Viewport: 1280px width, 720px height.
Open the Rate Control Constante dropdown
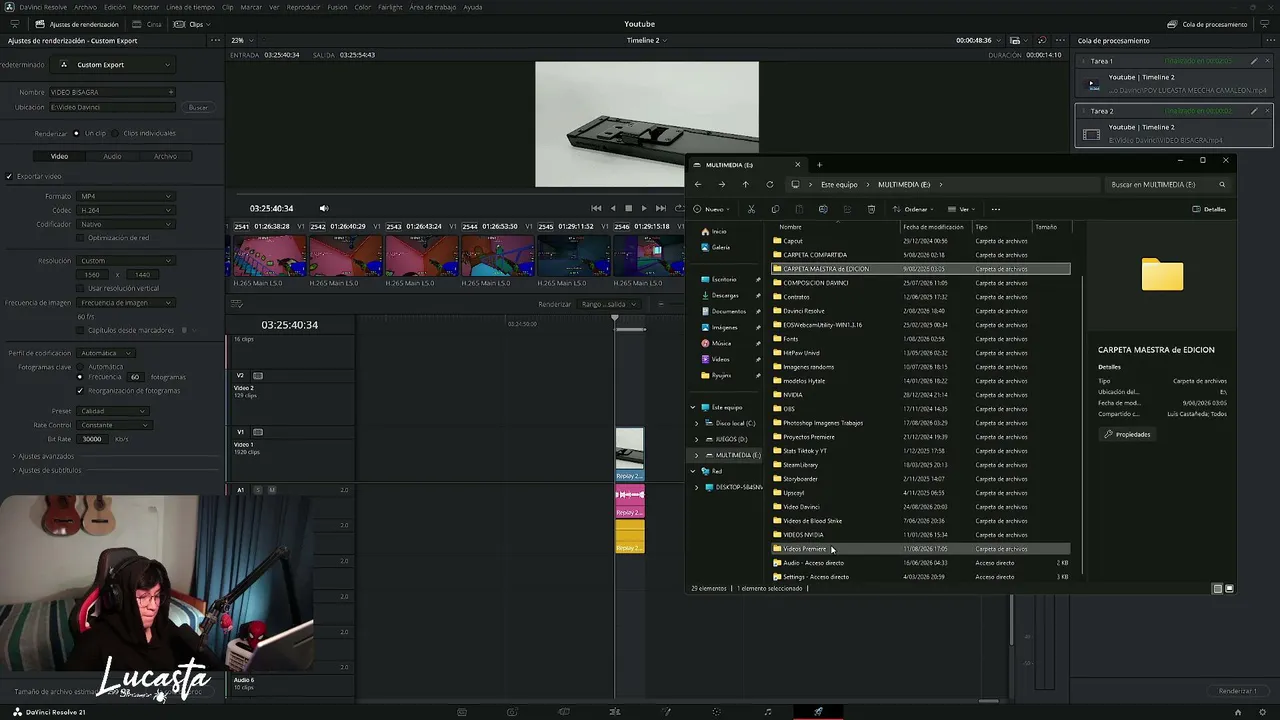pos(114,425)
